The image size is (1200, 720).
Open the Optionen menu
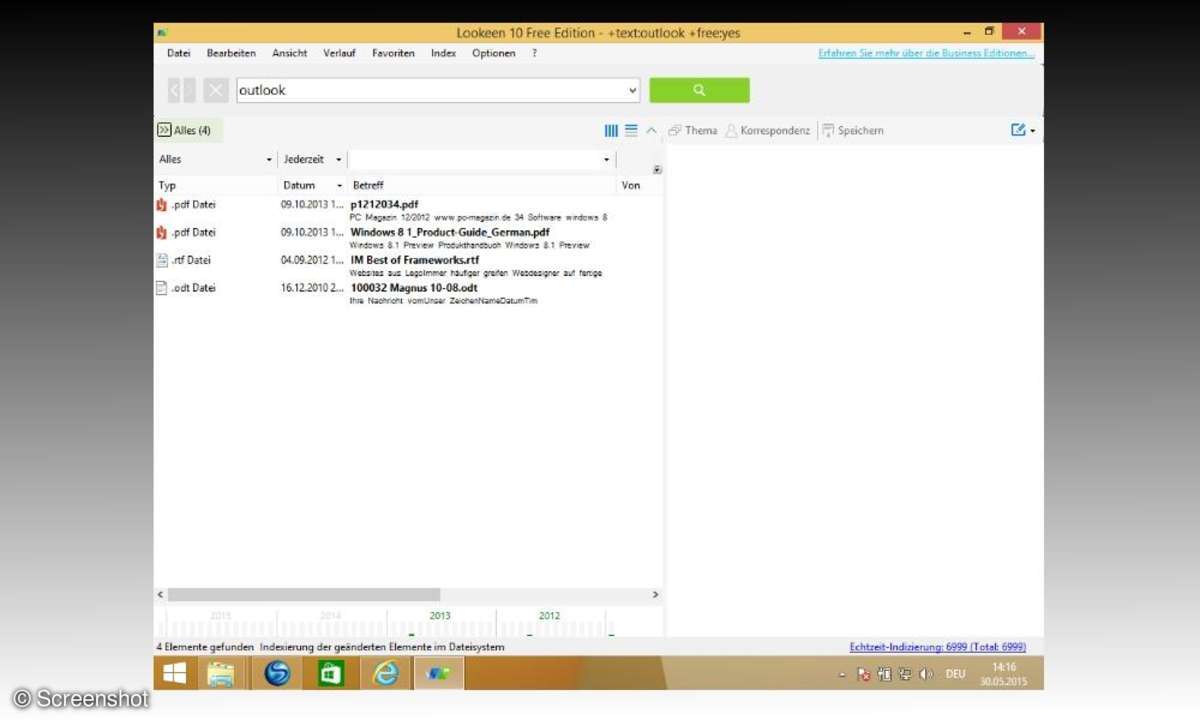494,53
